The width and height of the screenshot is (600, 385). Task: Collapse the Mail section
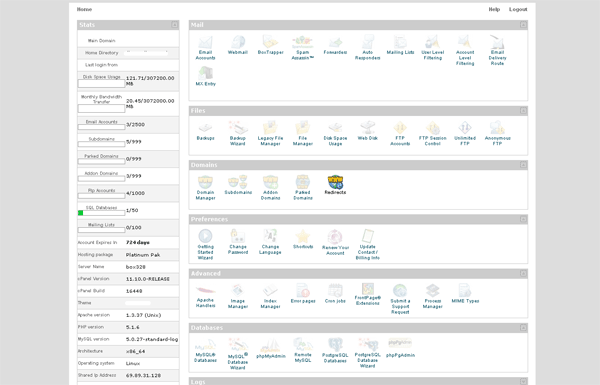click(x=523, y=25)
